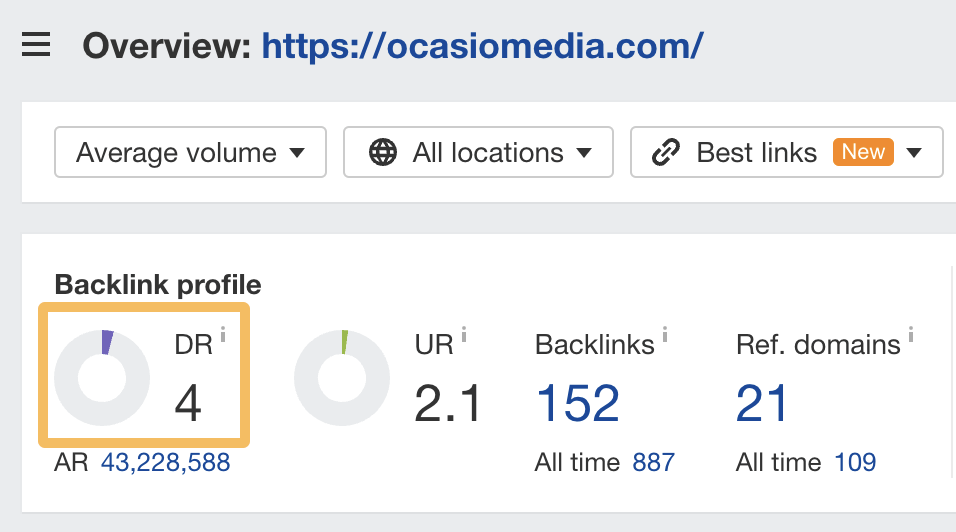Click the 21 referring domains count
This screenshot has height=532, width=956.
pos(762,403)
